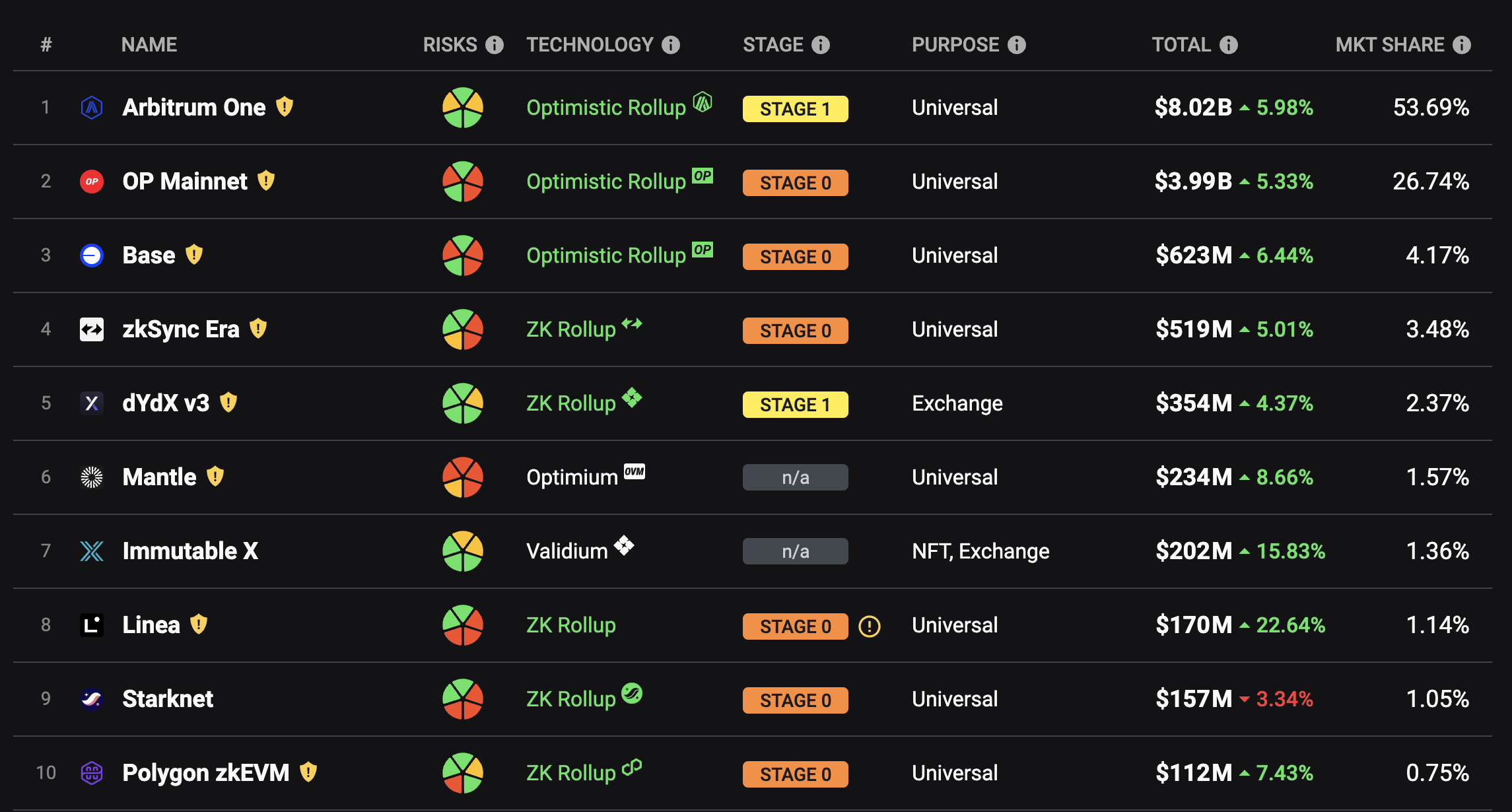Click the OVM badge next to Mantle's Optimium
1512x812 pixels.
point(635,471)
